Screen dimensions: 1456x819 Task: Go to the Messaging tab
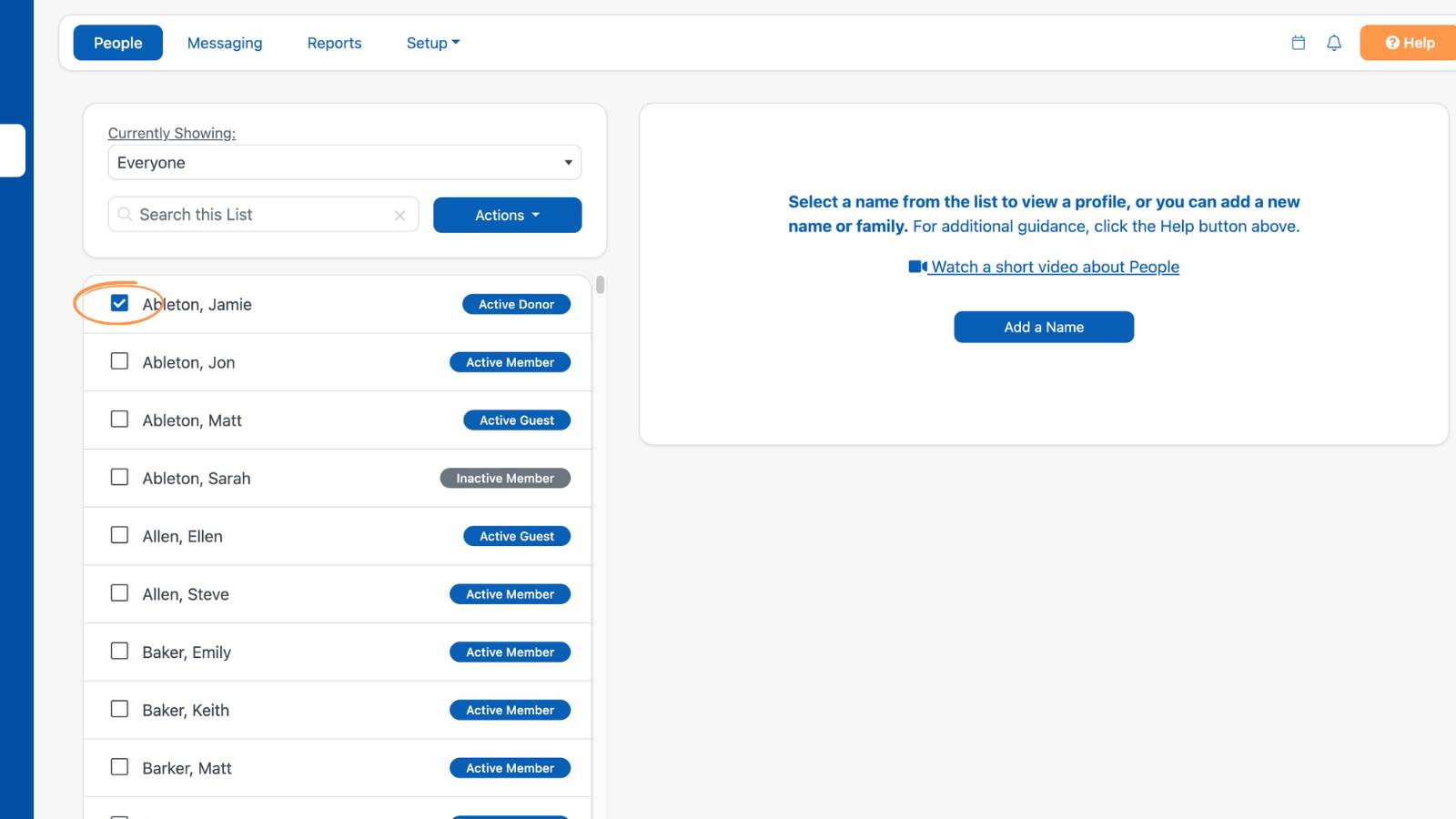225,43
